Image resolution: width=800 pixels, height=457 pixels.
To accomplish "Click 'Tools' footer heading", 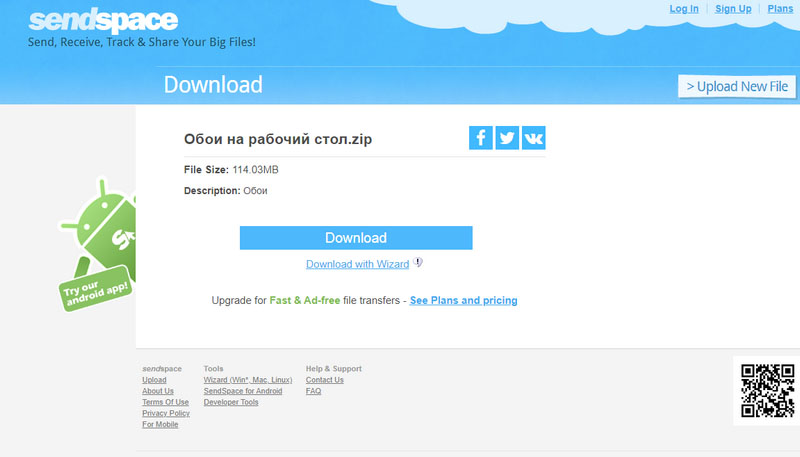I will pyautogui.click(x=213, y=369).
